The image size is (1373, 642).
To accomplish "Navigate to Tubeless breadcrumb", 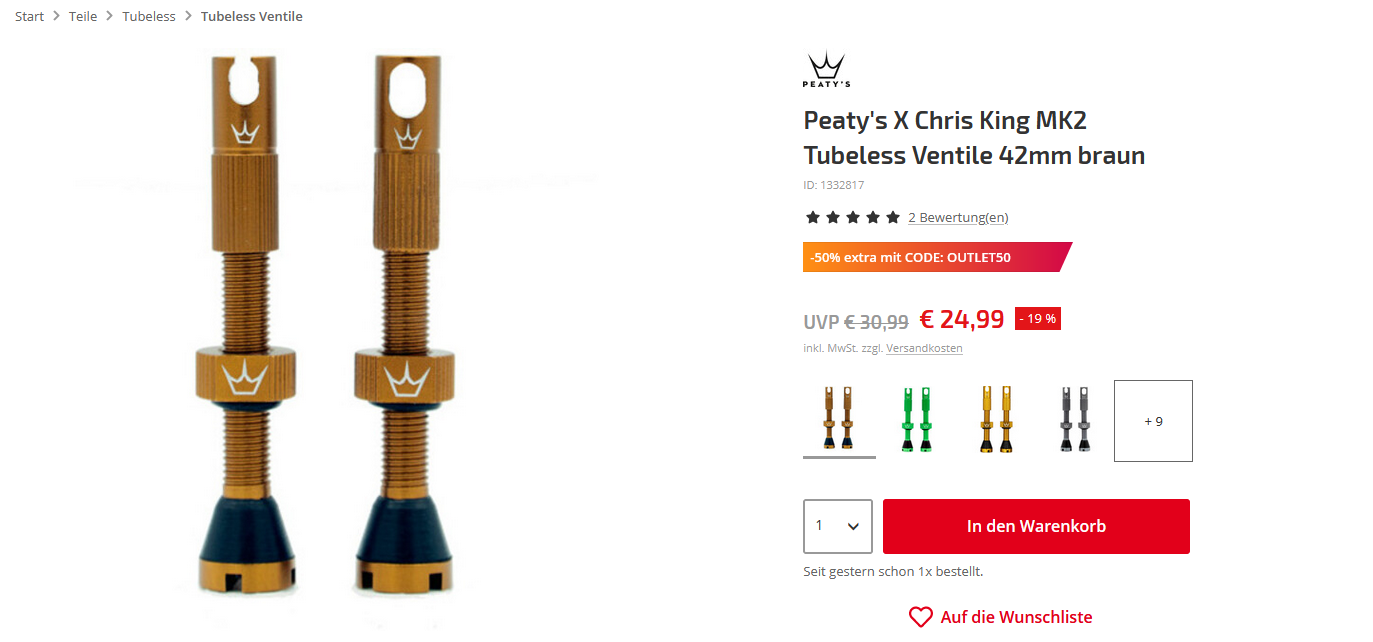I will (149, 16).
